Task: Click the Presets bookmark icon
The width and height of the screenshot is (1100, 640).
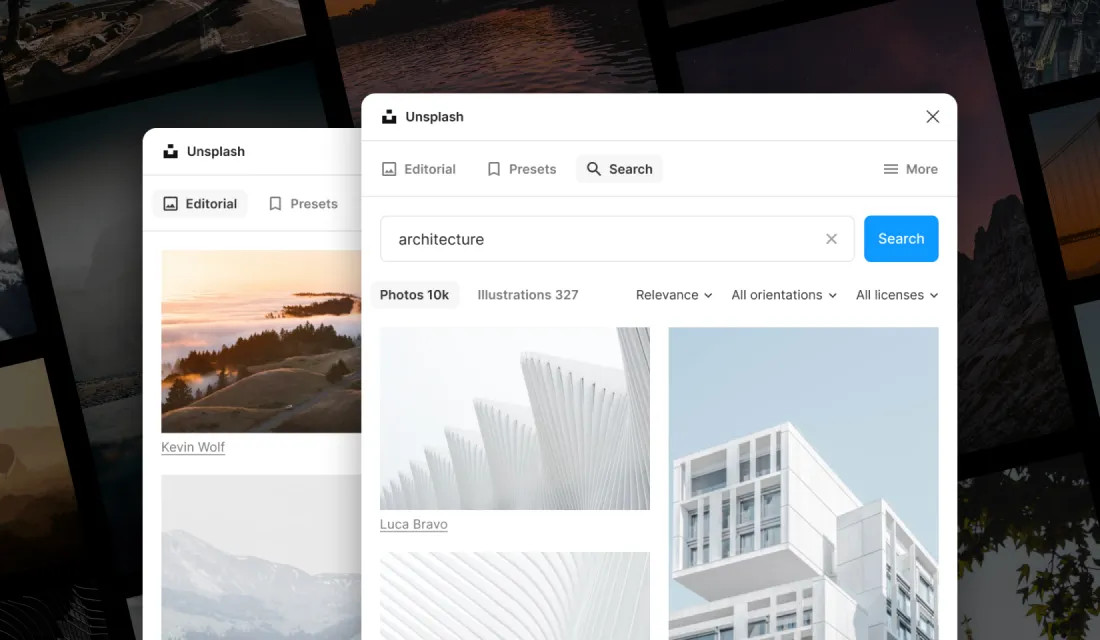Action: (492, 168)
